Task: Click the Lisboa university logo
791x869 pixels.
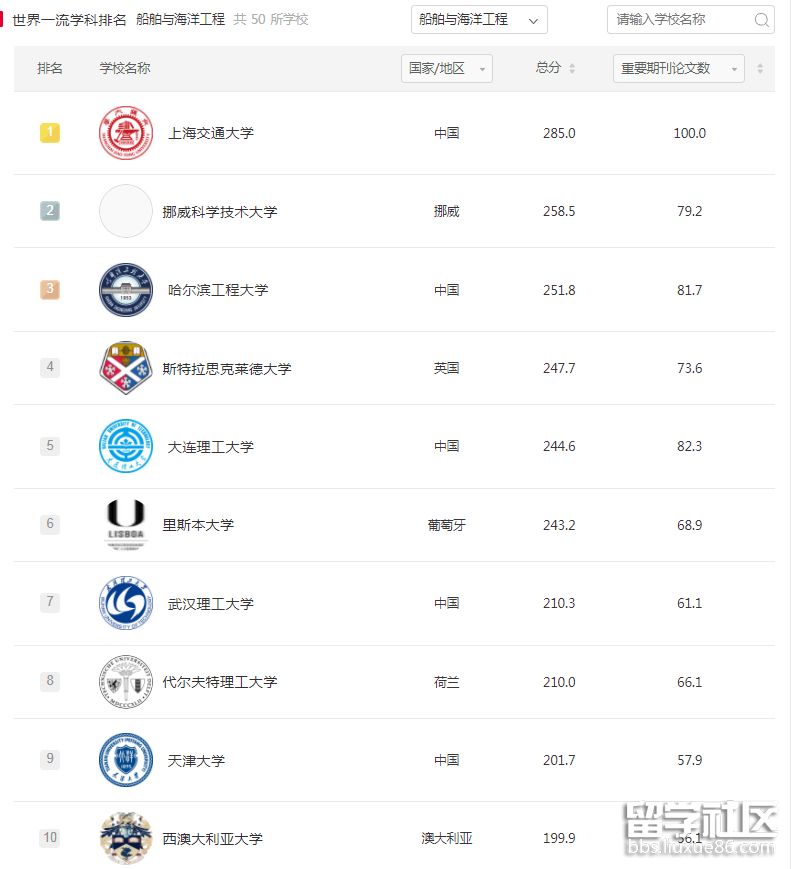Action: (x=126, y=524)
